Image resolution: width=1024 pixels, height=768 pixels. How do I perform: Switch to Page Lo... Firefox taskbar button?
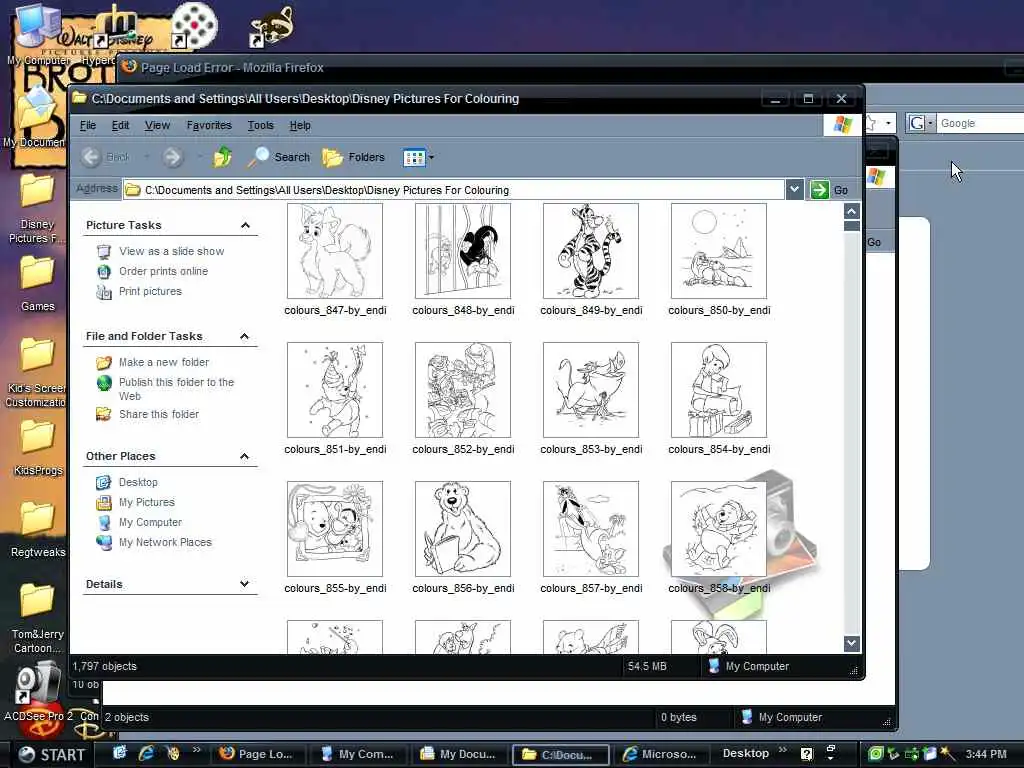pos(255,754)
